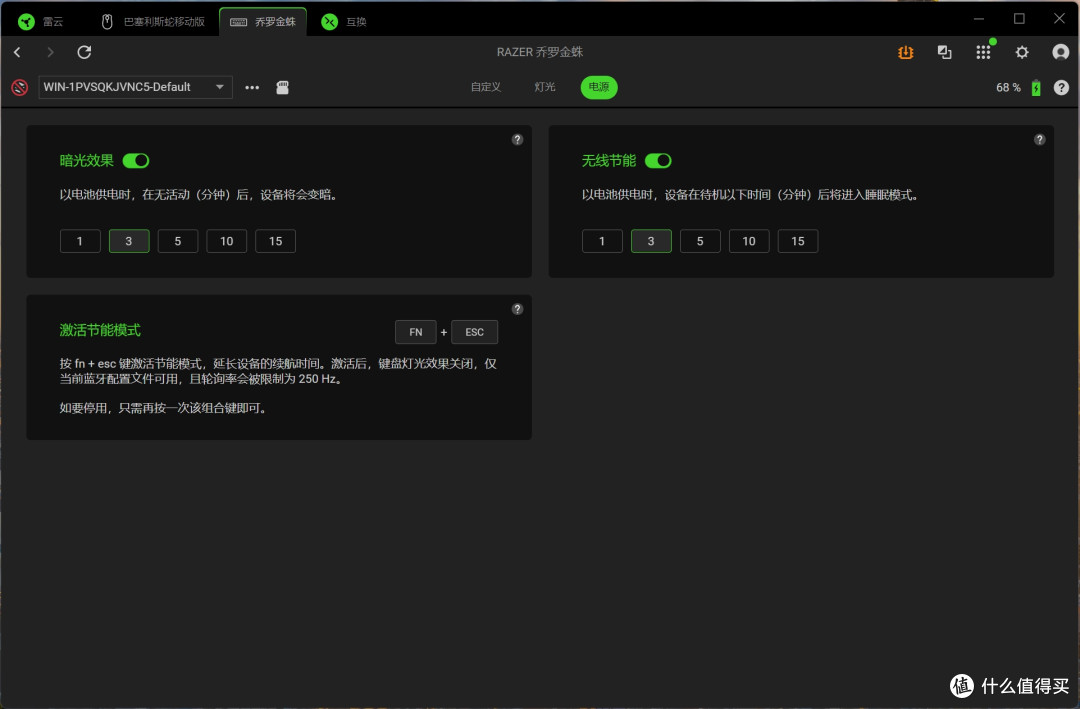
Task: Click the red no-sync icon beside profile
Action: [x=19, y=88]
